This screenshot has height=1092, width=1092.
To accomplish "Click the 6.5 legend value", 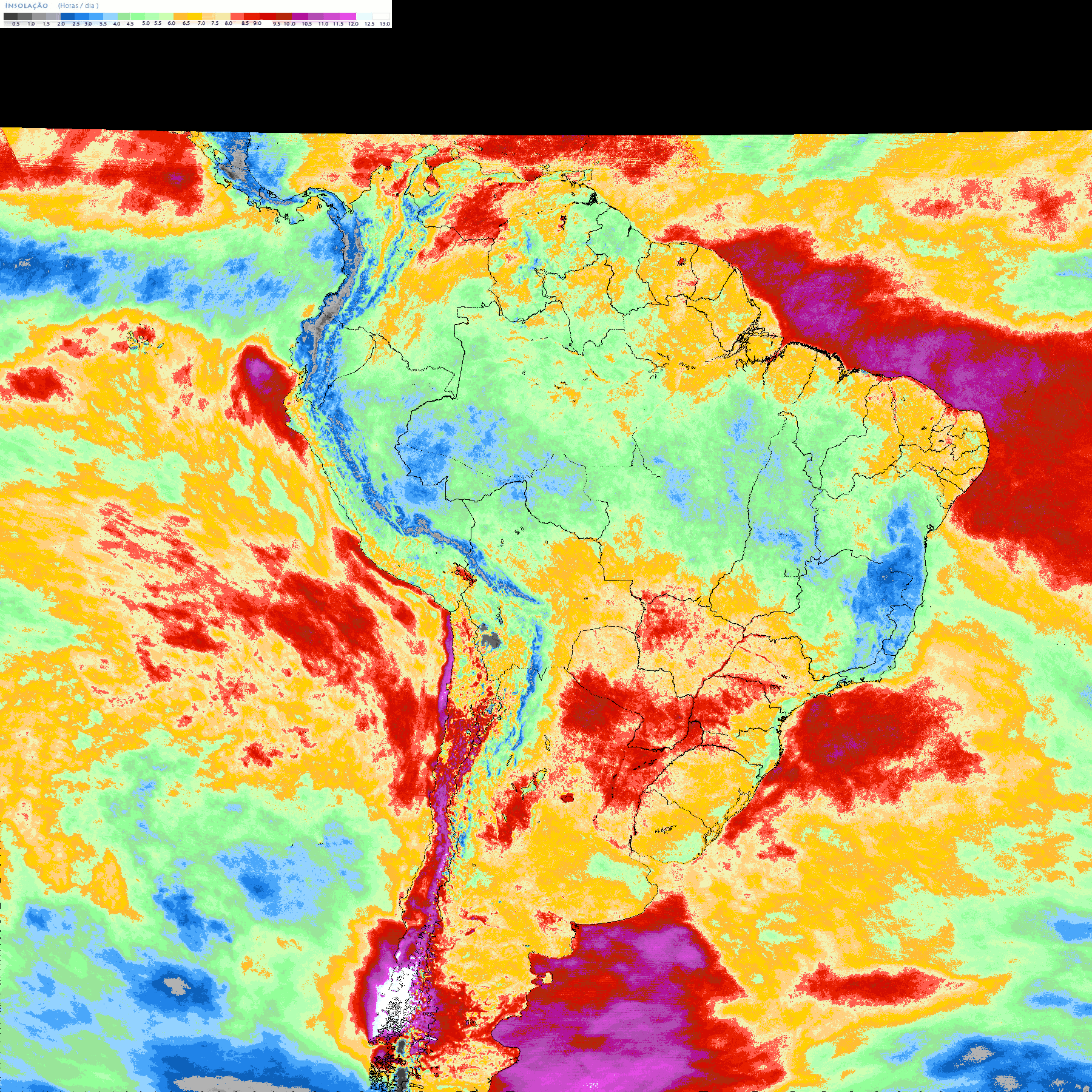I will coord(186,23).
